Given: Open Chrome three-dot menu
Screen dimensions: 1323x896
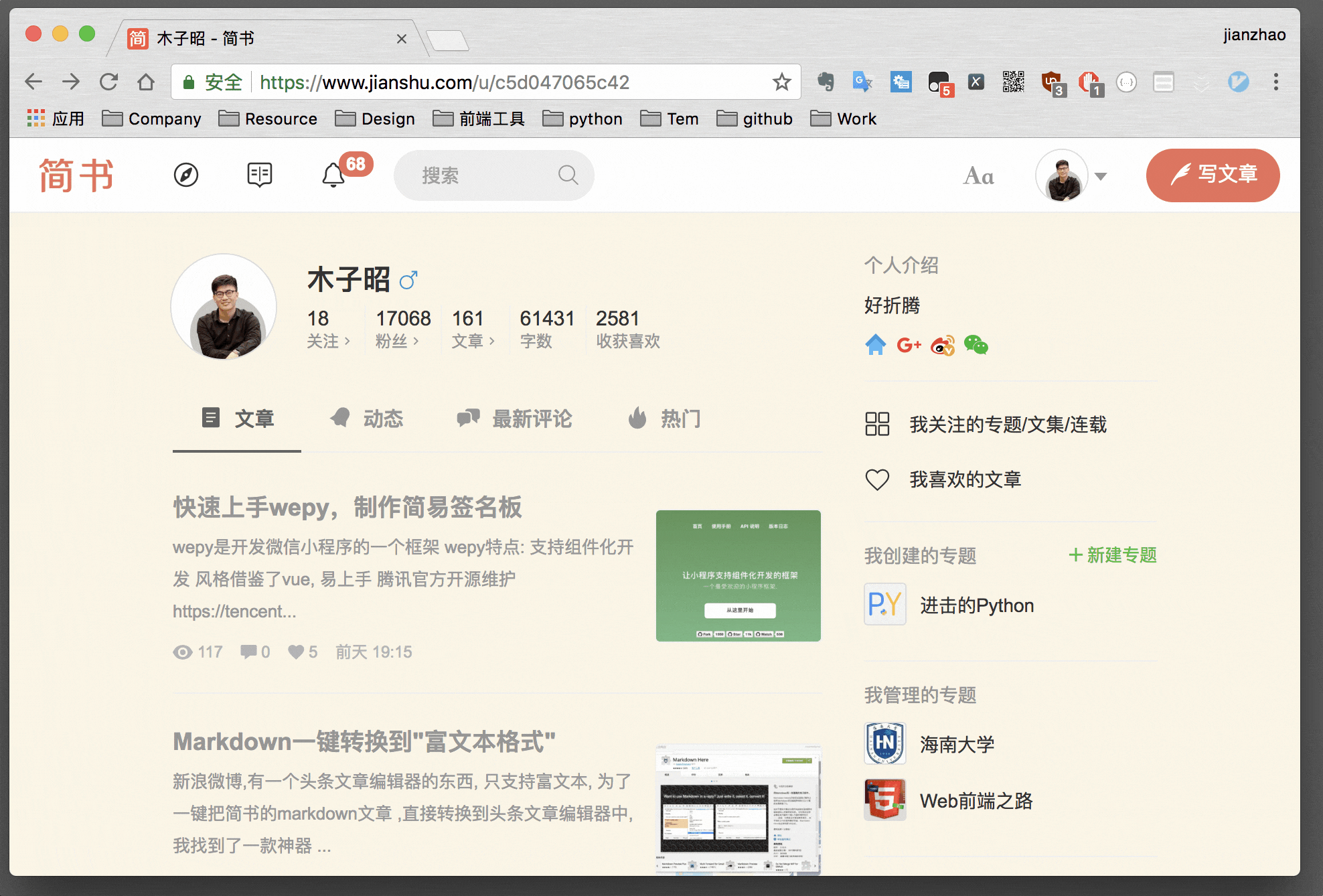Looking at the screenshot, I should pos(1275,82).
